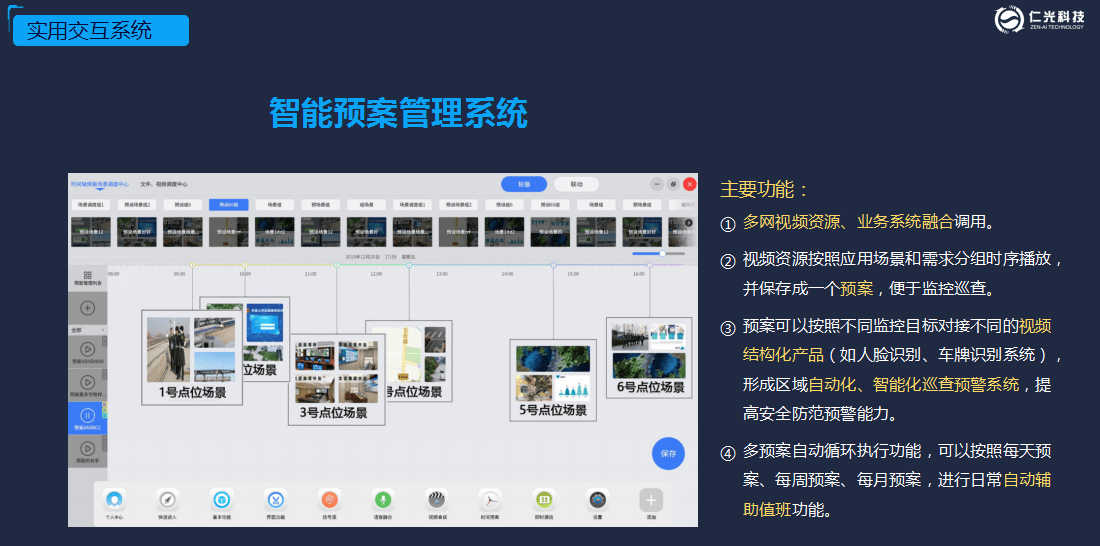Click the 预案管理列表 grid icon
This screenshot has width=1100, height=546.
click(x=88, y=277)
